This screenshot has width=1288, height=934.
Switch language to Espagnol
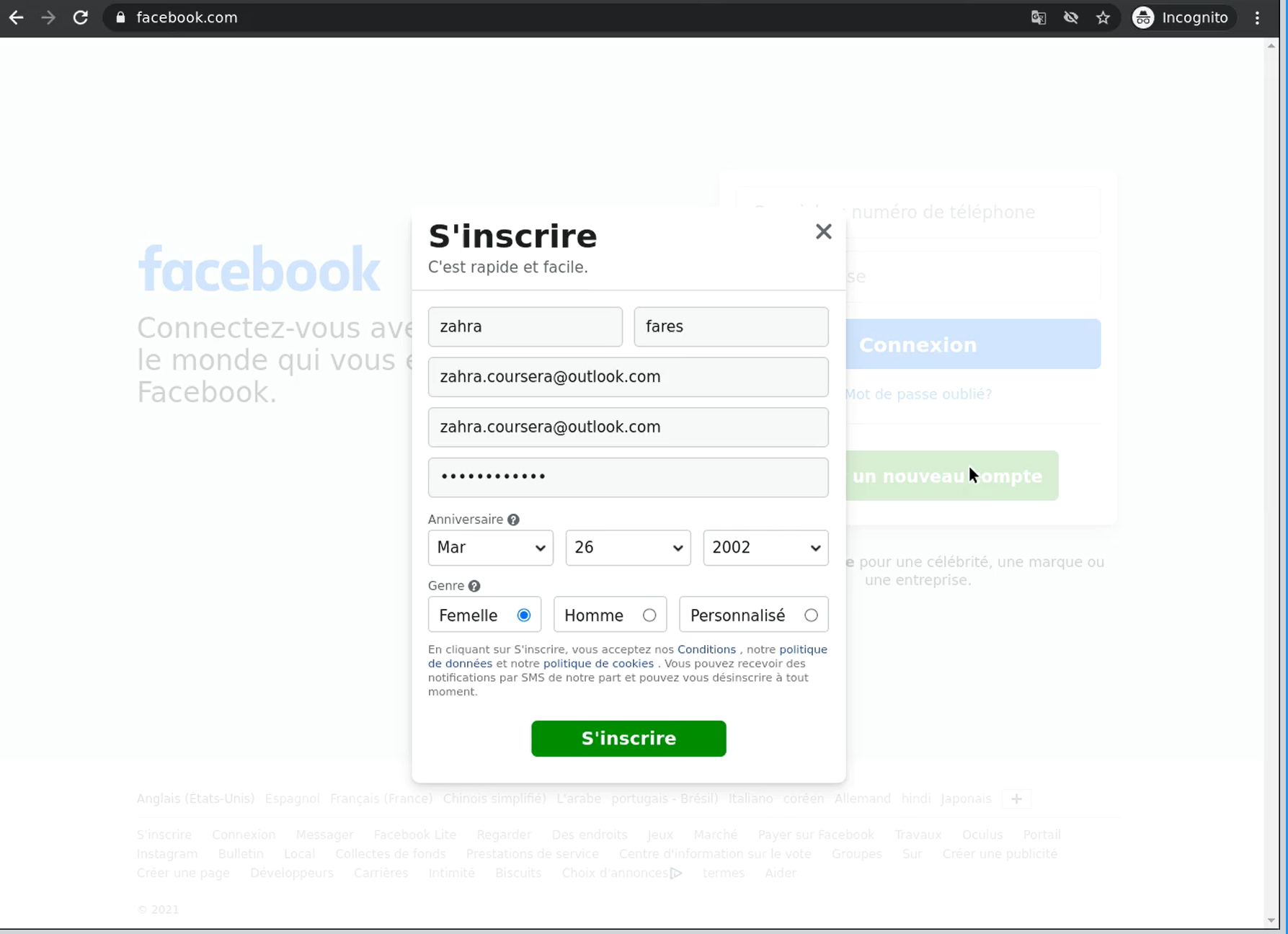(x=292, y=799)
